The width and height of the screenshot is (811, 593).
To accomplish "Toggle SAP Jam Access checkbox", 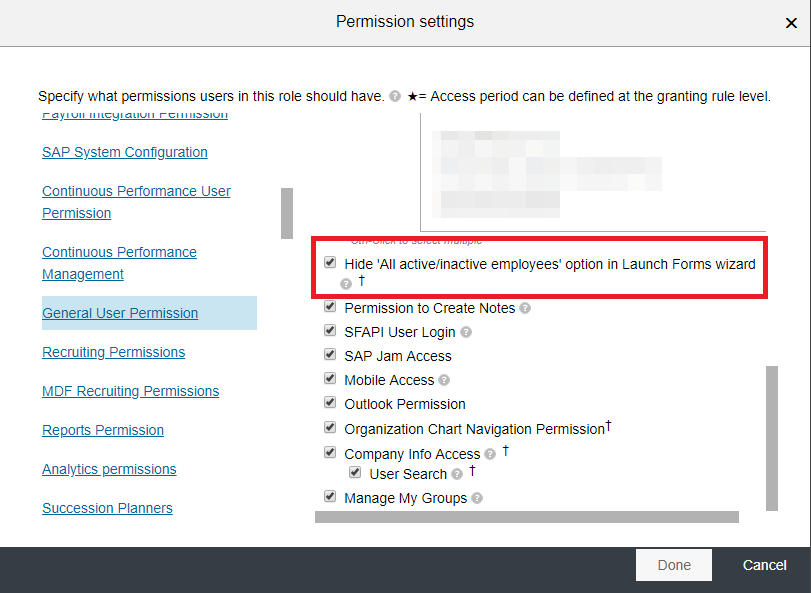I will 330,355.
